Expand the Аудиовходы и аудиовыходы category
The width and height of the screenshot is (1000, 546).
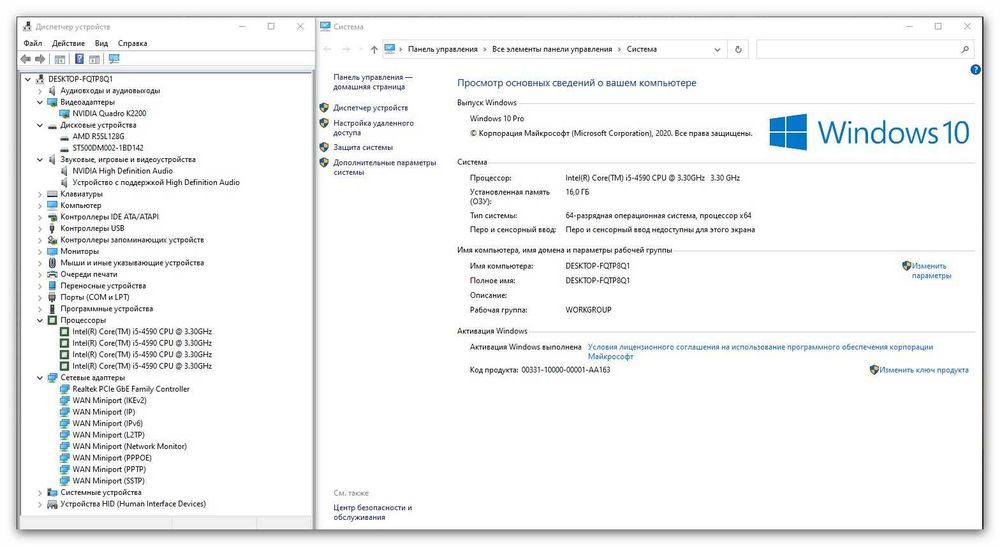[x=40, y=91]
